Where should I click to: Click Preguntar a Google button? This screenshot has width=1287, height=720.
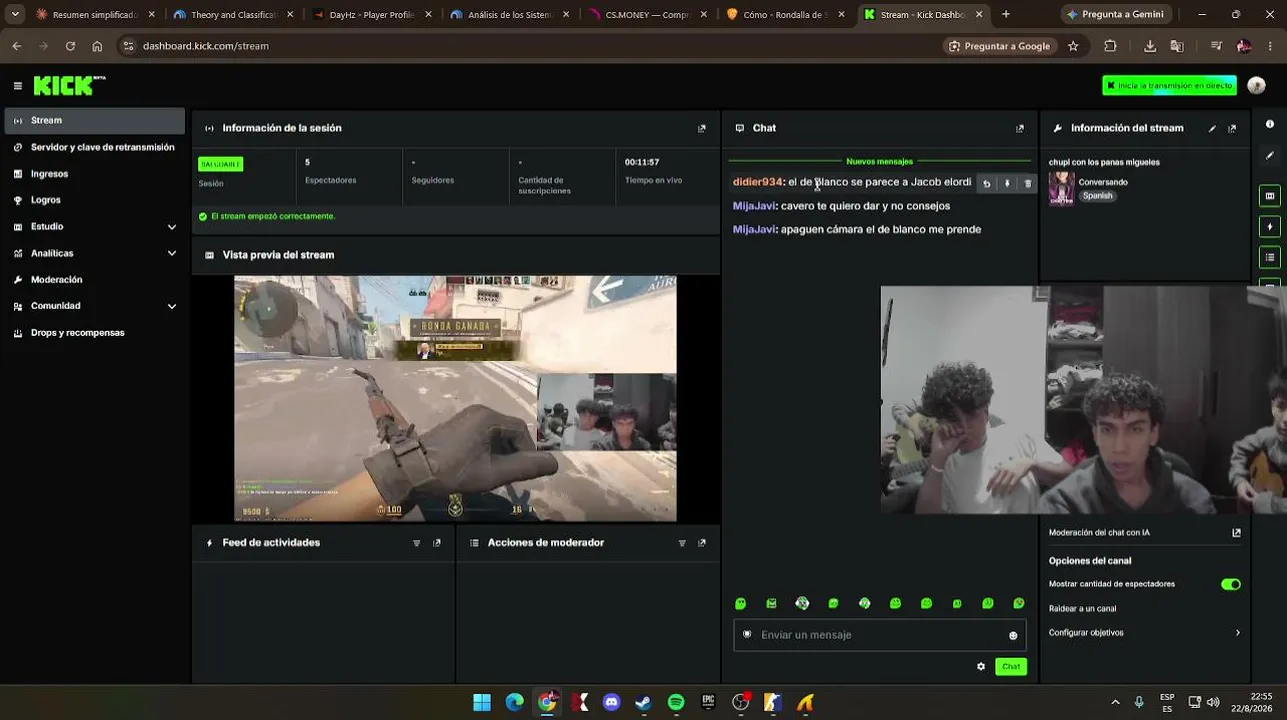(x=999, y=46)
